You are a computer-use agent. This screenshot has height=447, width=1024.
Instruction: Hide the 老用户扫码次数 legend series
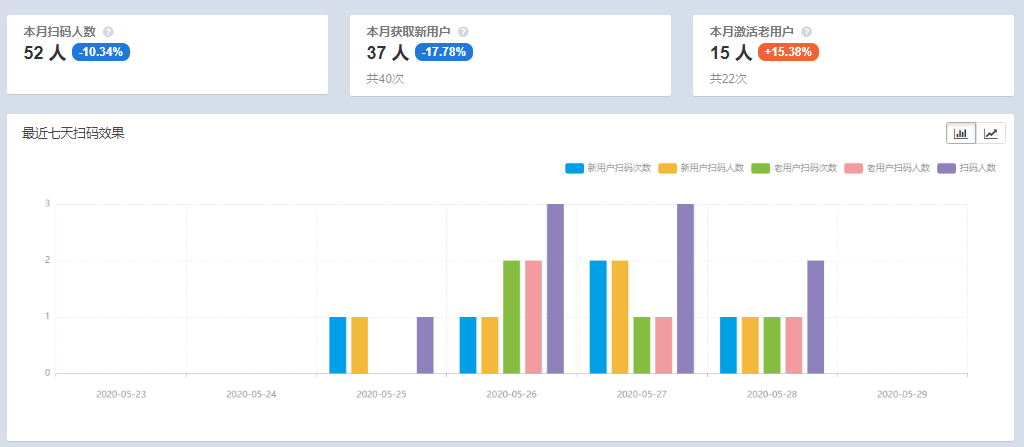[761, 168]
